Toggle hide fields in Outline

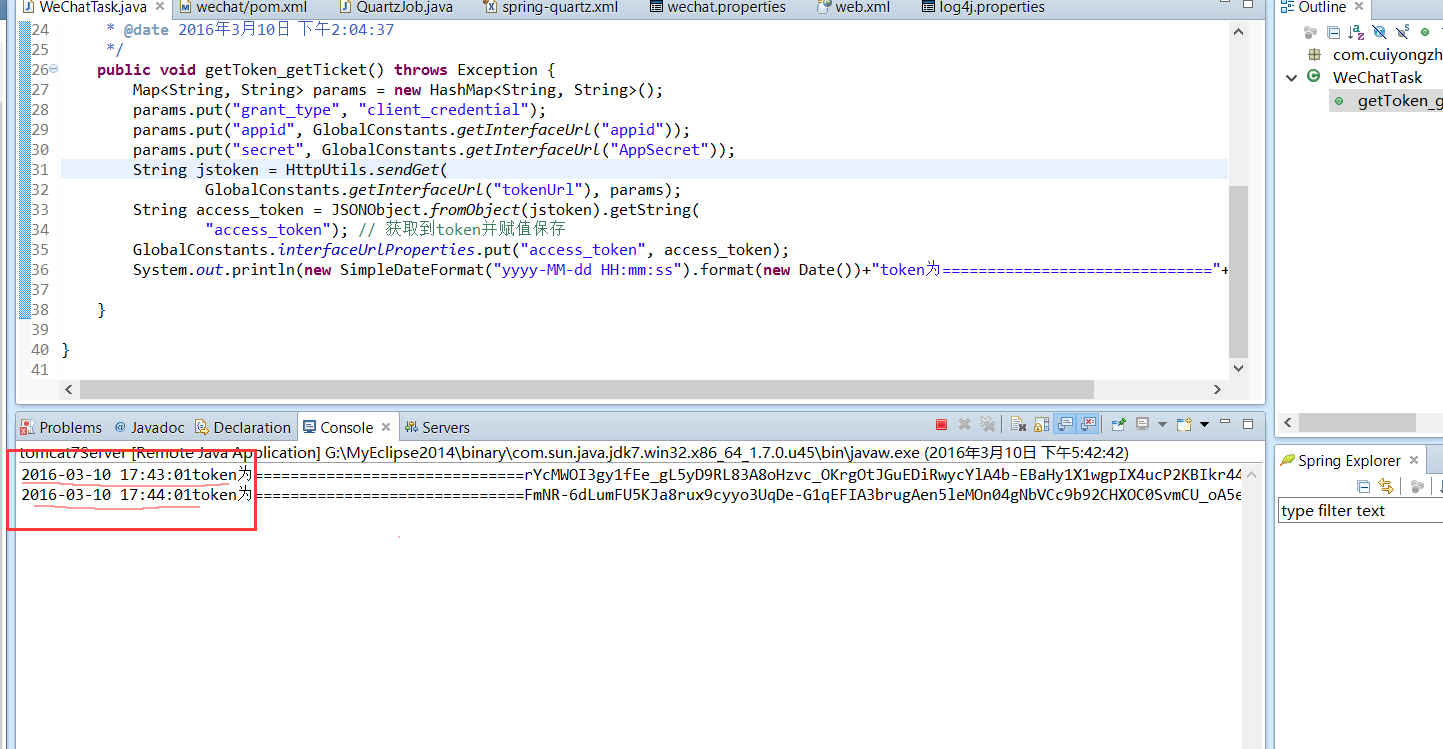[1380, 32]
